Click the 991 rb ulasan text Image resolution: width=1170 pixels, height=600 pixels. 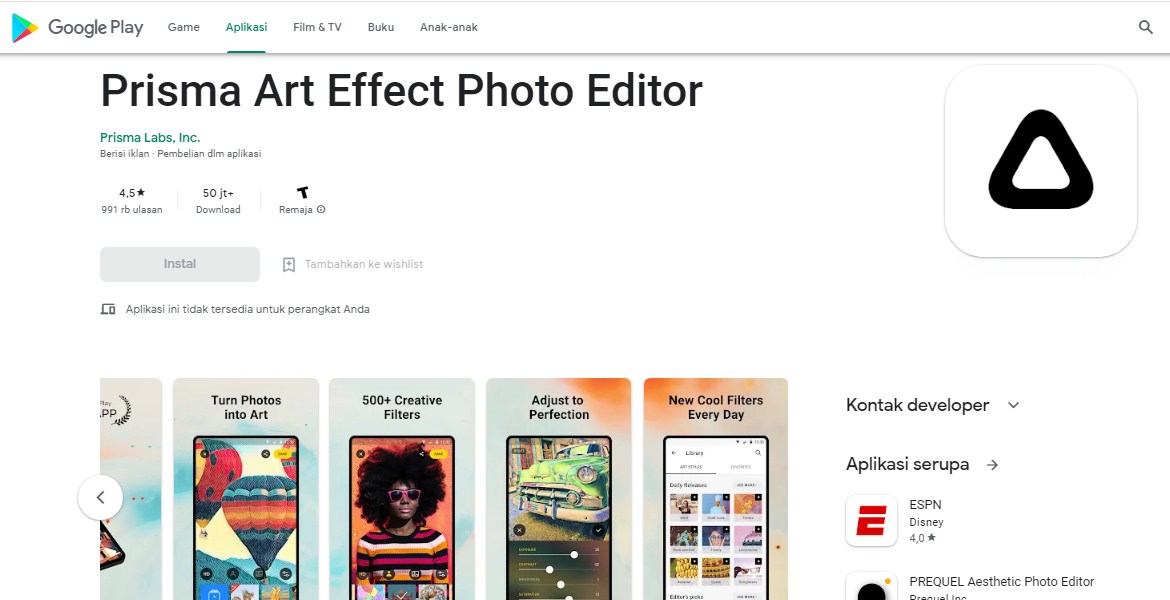coord(132,210)
